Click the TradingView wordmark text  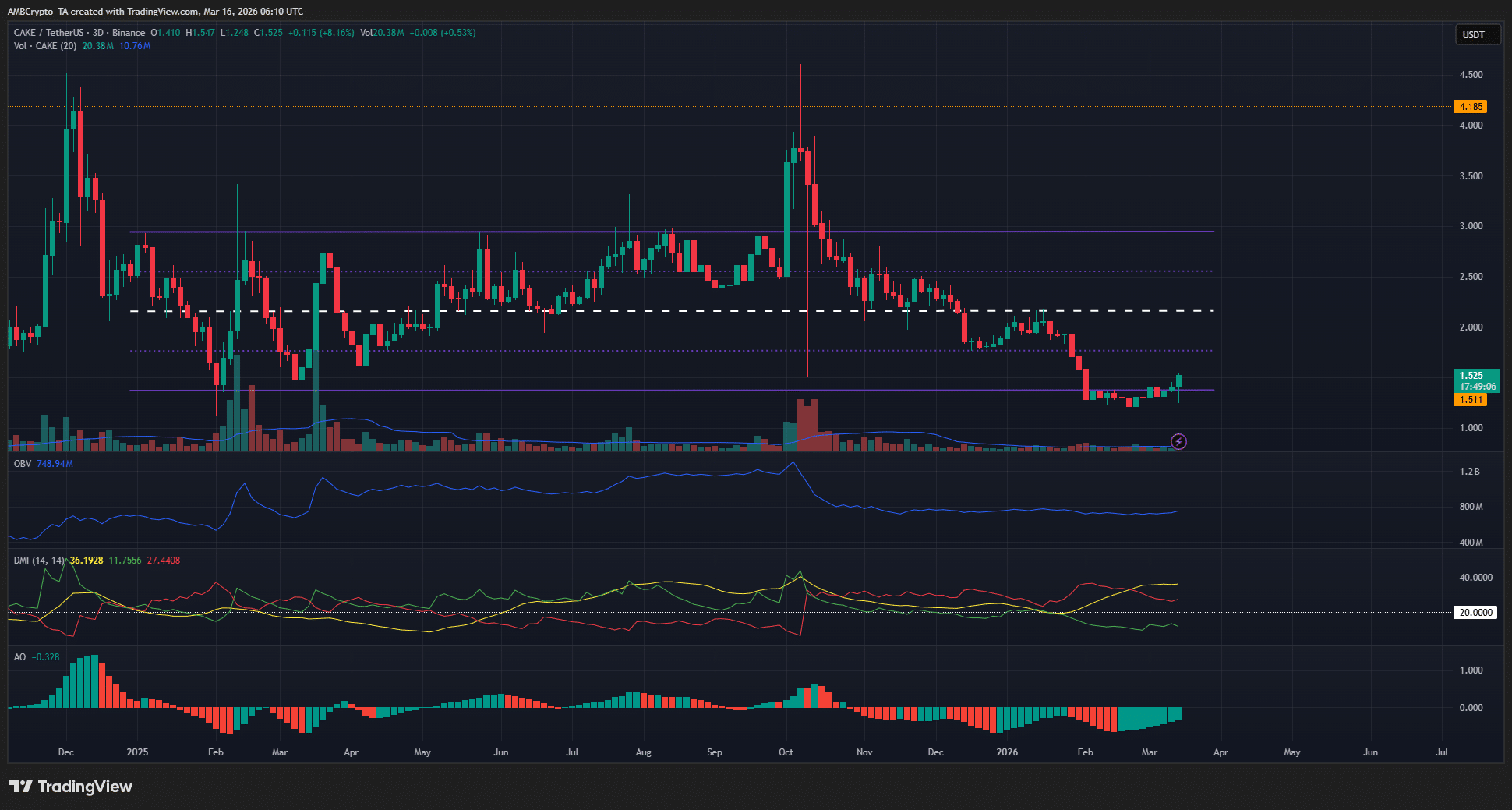coord(85,787)
